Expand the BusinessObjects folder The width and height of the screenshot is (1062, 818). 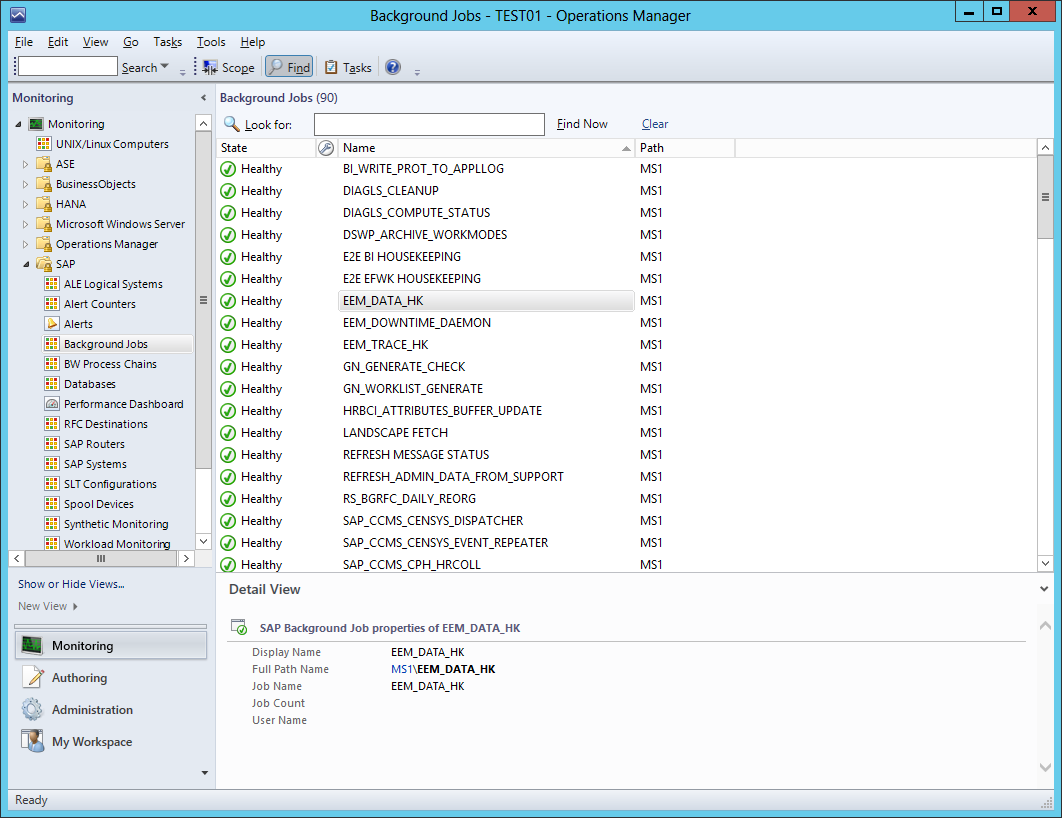[26, 184]
